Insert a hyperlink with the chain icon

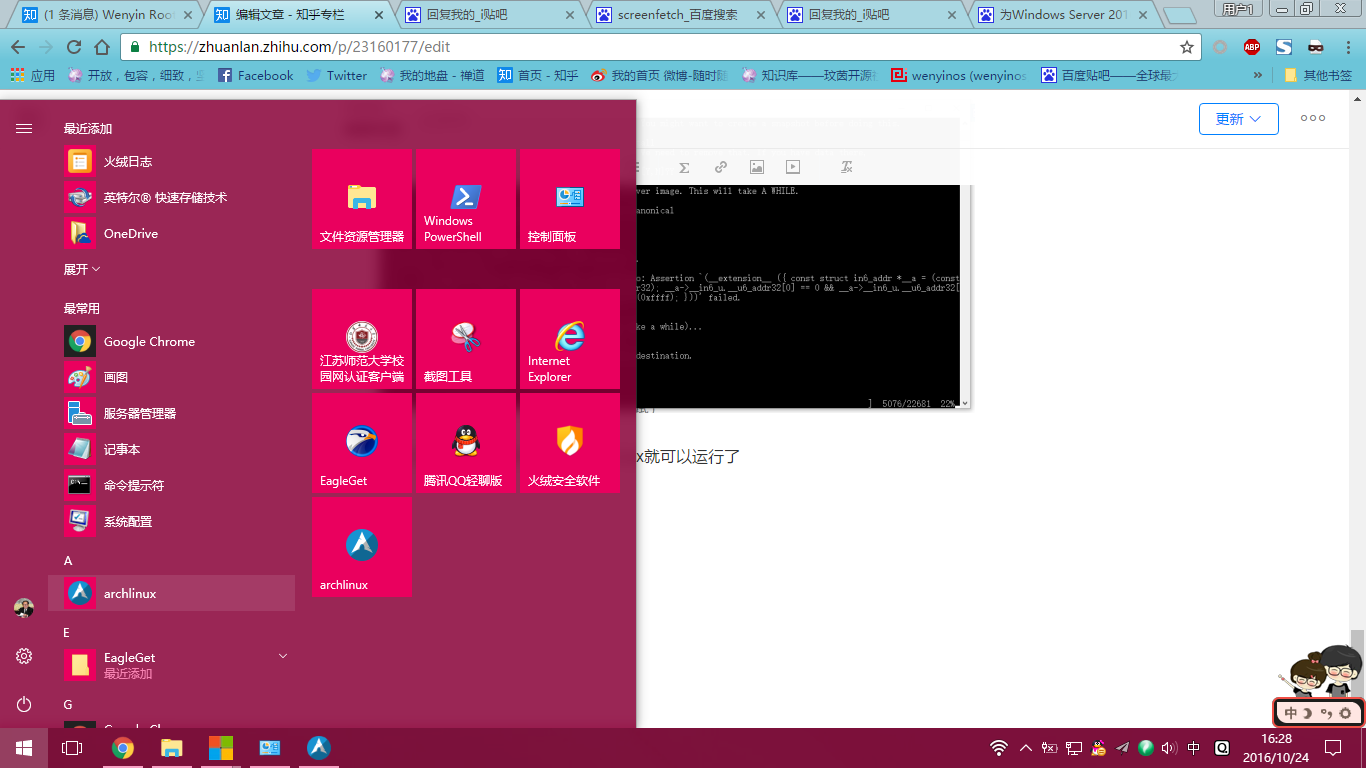click(721, 167)
